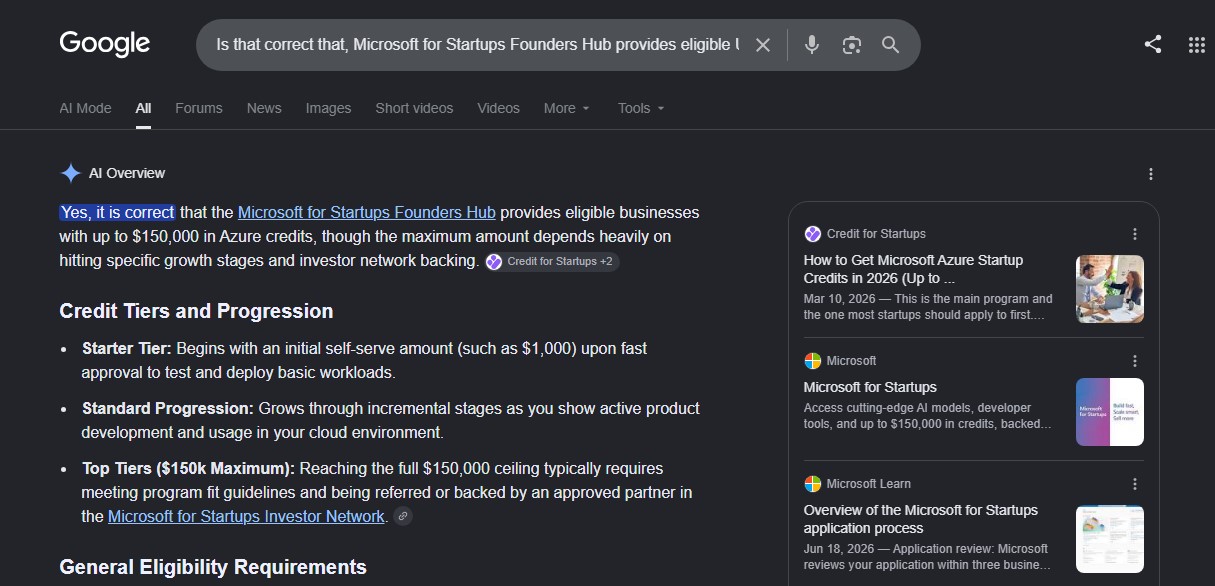Viewport: 1215px width, 586px height.
Task: Click the Credit Tiers and Progression heading
Action: 196,311
